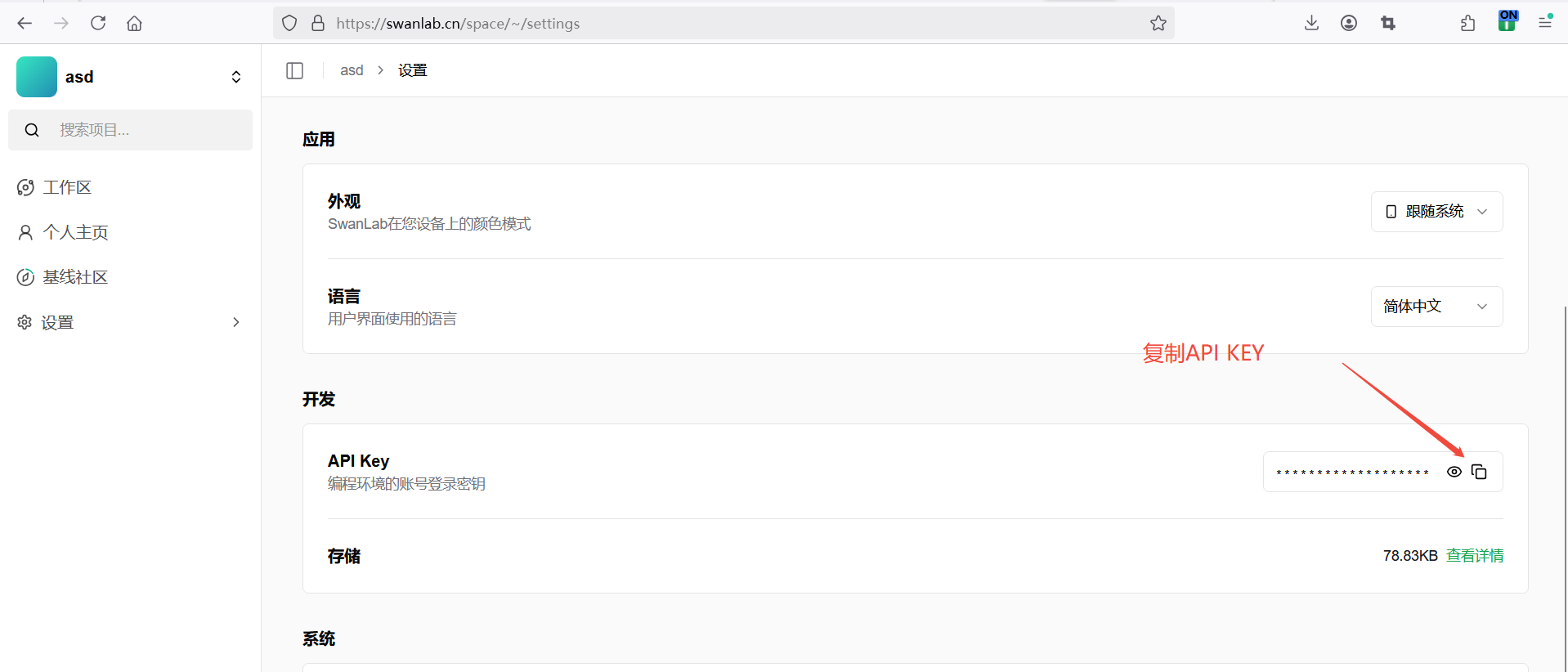The height and width of the screenshot is (672, 1568).
Task: Open the appearance 跟随系统 dropdown
Action: (1436, 212)
